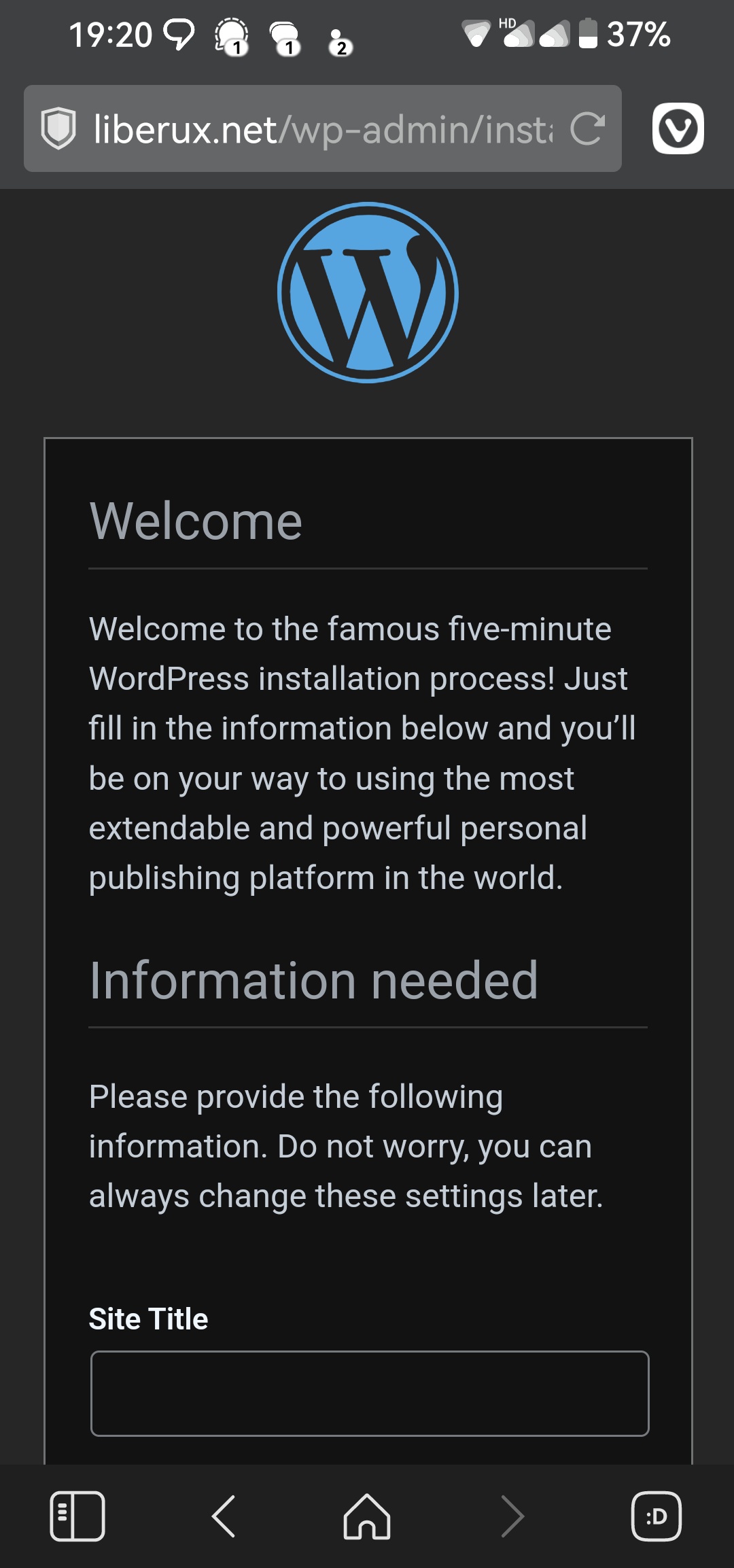Focus the Site Title text field
734x1568 pixels.
pos(369,1393)
